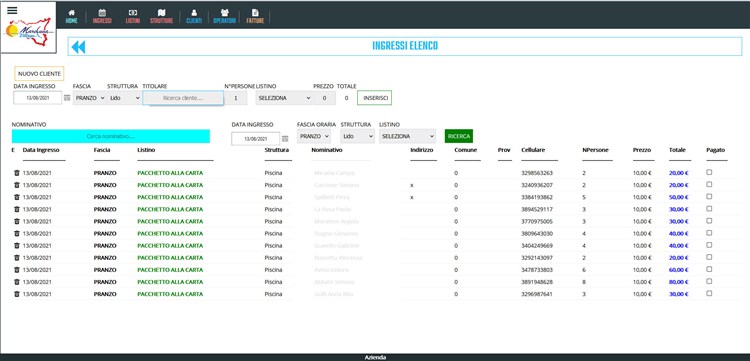Check Pagato for row with cellulare 3404249669
This screenshot has width=750, height=361.
coord(709,245)
